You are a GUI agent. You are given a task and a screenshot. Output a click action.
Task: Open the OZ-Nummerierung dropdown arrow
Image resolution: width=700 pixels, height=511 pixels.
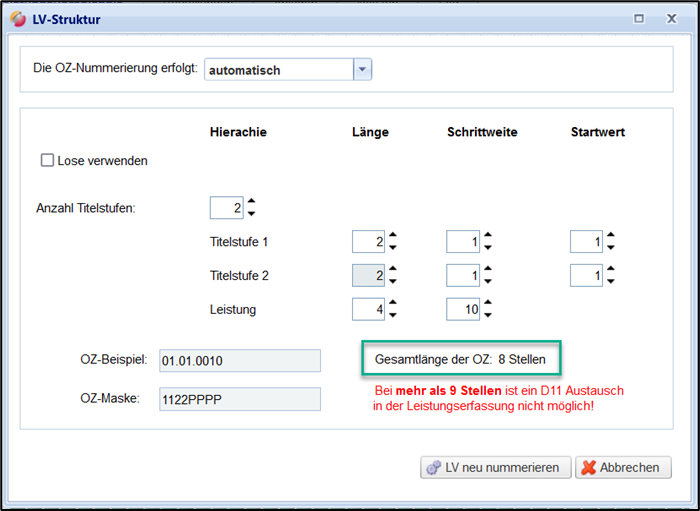click(x=362, y=70)
